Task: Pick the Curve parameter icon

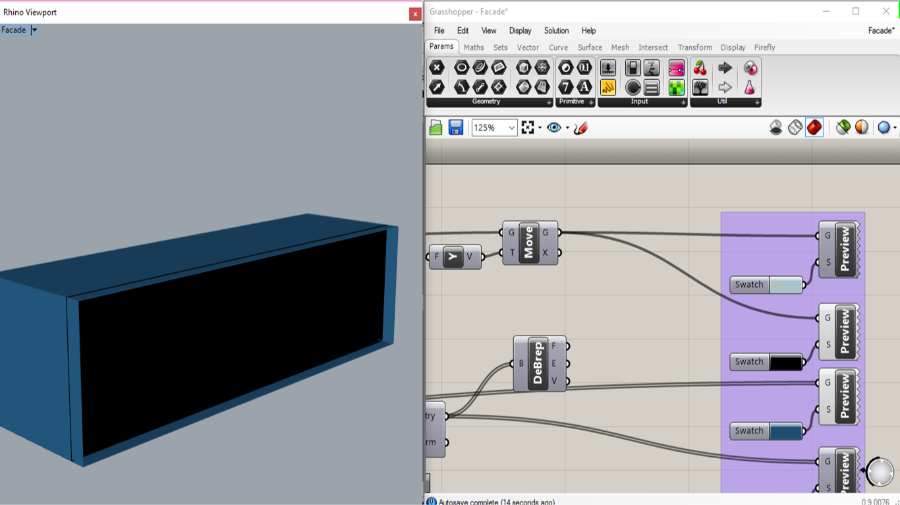Action: (480, 68)
